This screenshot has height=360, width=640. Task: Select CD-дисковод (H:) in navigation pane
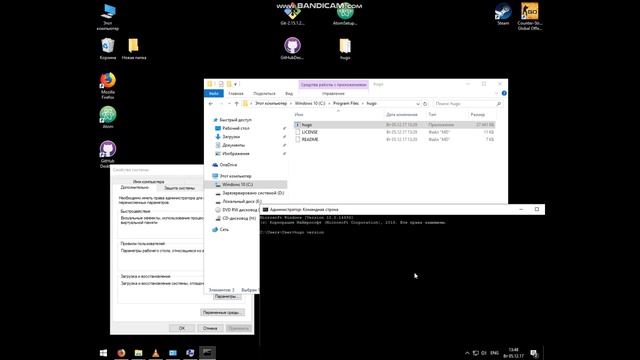point(236,218)
